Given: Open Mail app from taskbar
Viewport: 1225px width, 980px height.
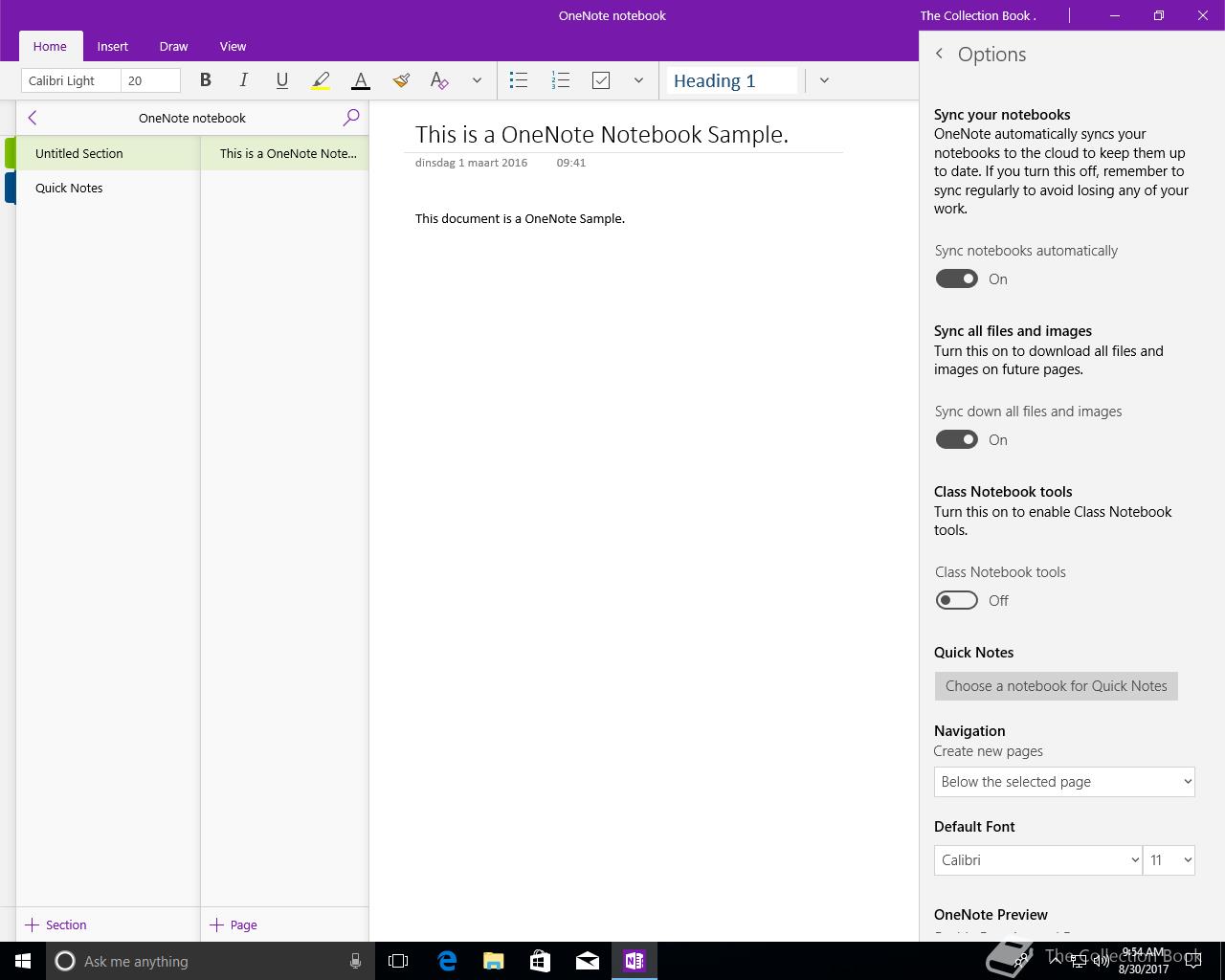Looking at the screenshot, I should (x=588, y=961).
